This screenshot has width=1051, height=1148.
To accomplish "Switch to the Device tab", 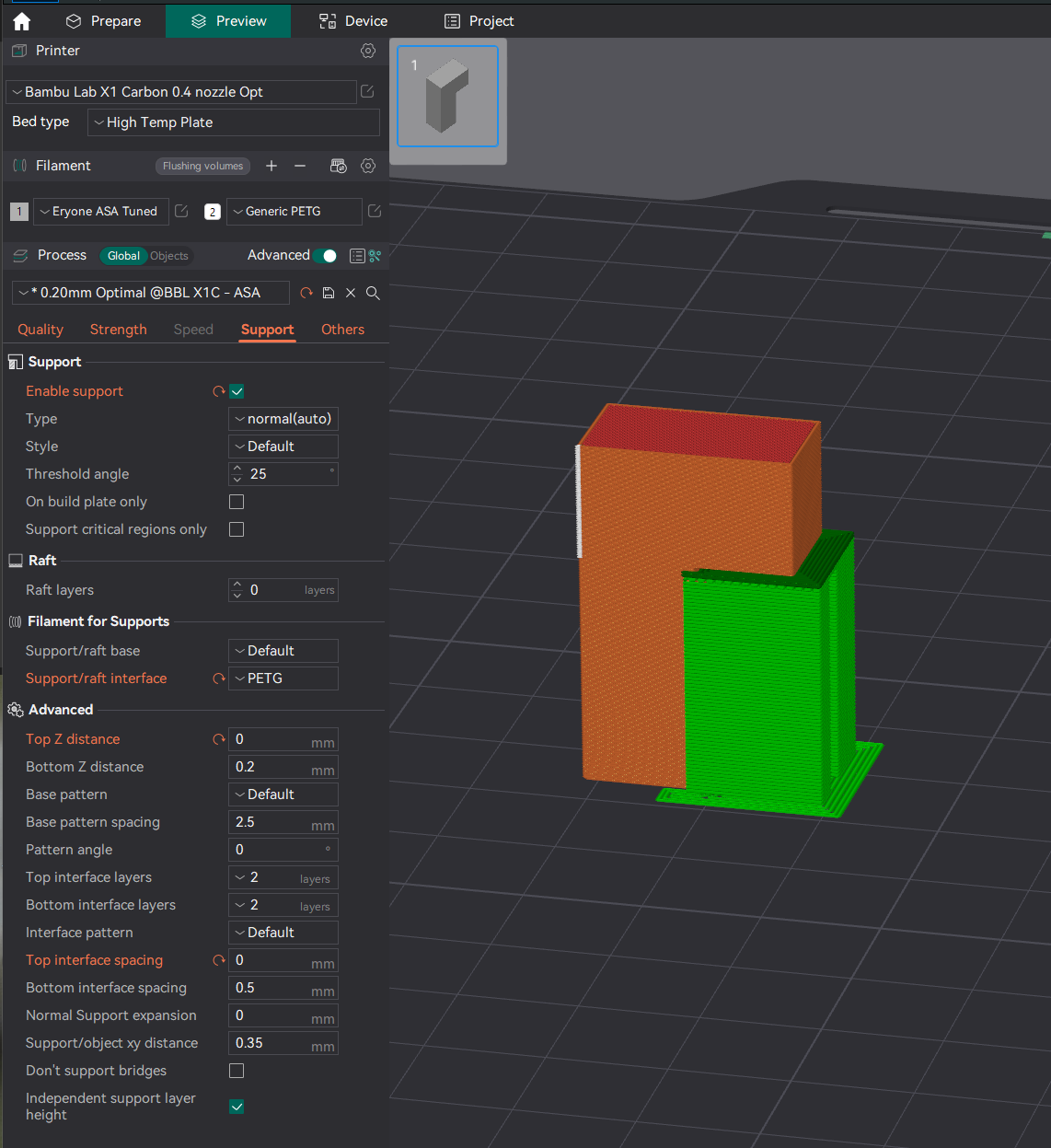I will click(x=352, y=20).
